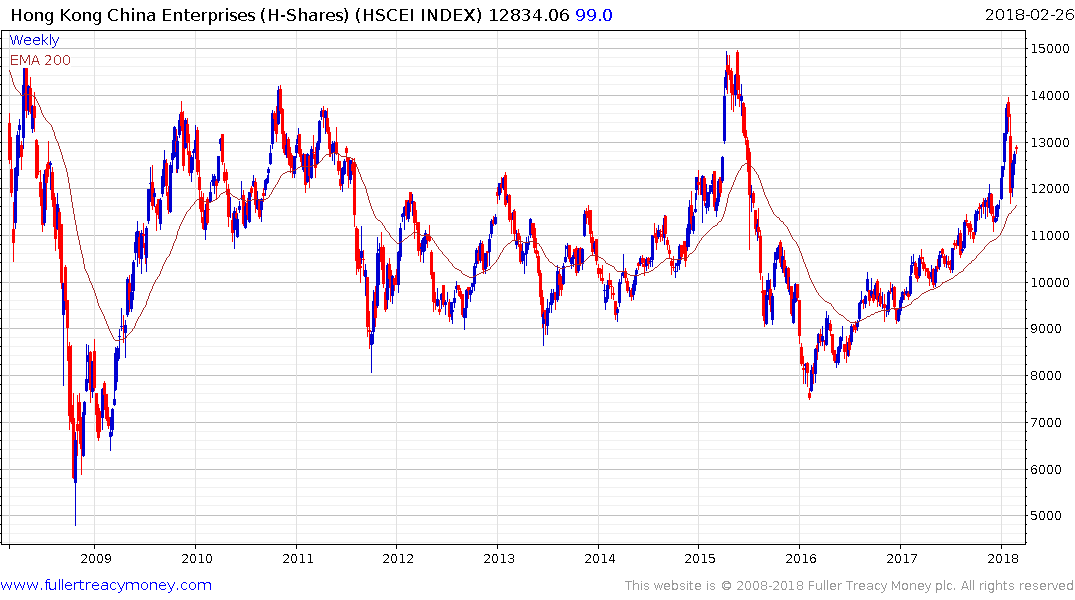Click the 2013 year axis label
The image size is (1075, 600).
499,558
